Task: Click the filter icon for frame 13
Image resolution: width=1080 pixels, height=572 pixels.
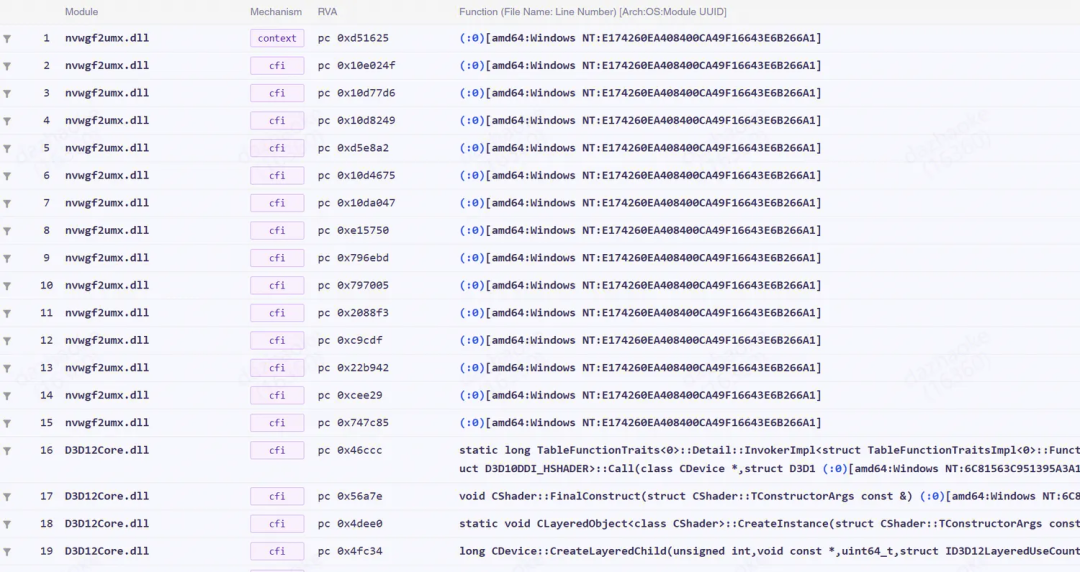Action: coord(7,369)
